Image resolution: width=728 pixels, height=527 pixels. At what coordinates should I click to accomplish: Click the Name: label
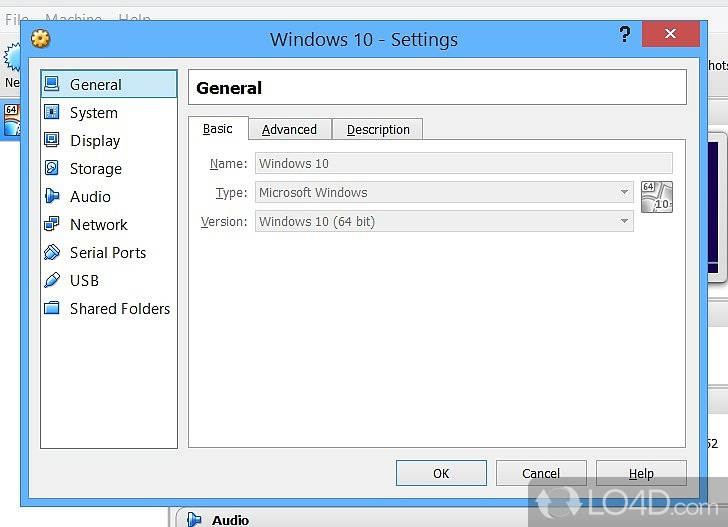228,163
